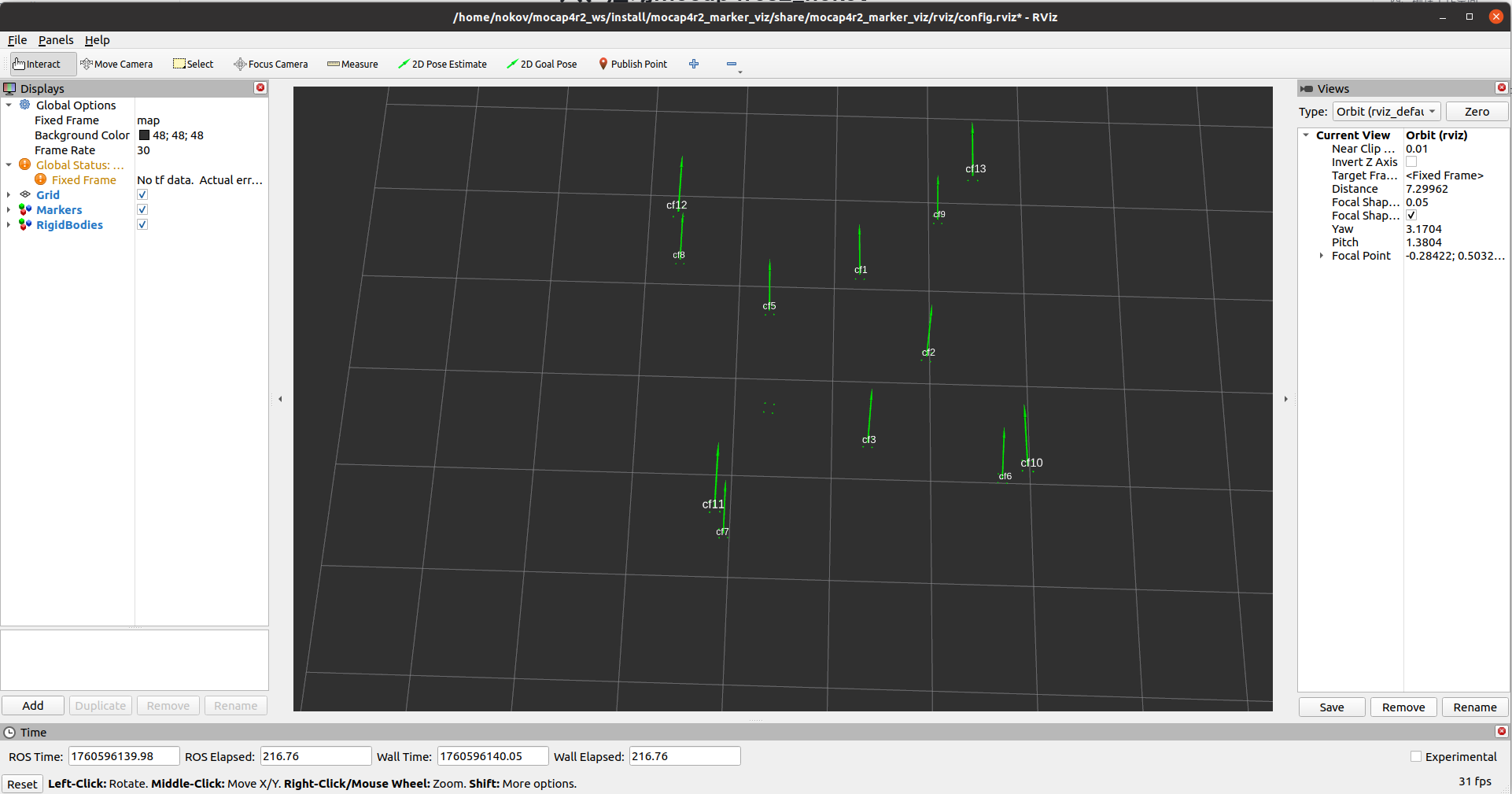Image resolution: width=1512 pixels, height=794 pixels.
Task: Choose the Select tool
Action: pos(193,64)
